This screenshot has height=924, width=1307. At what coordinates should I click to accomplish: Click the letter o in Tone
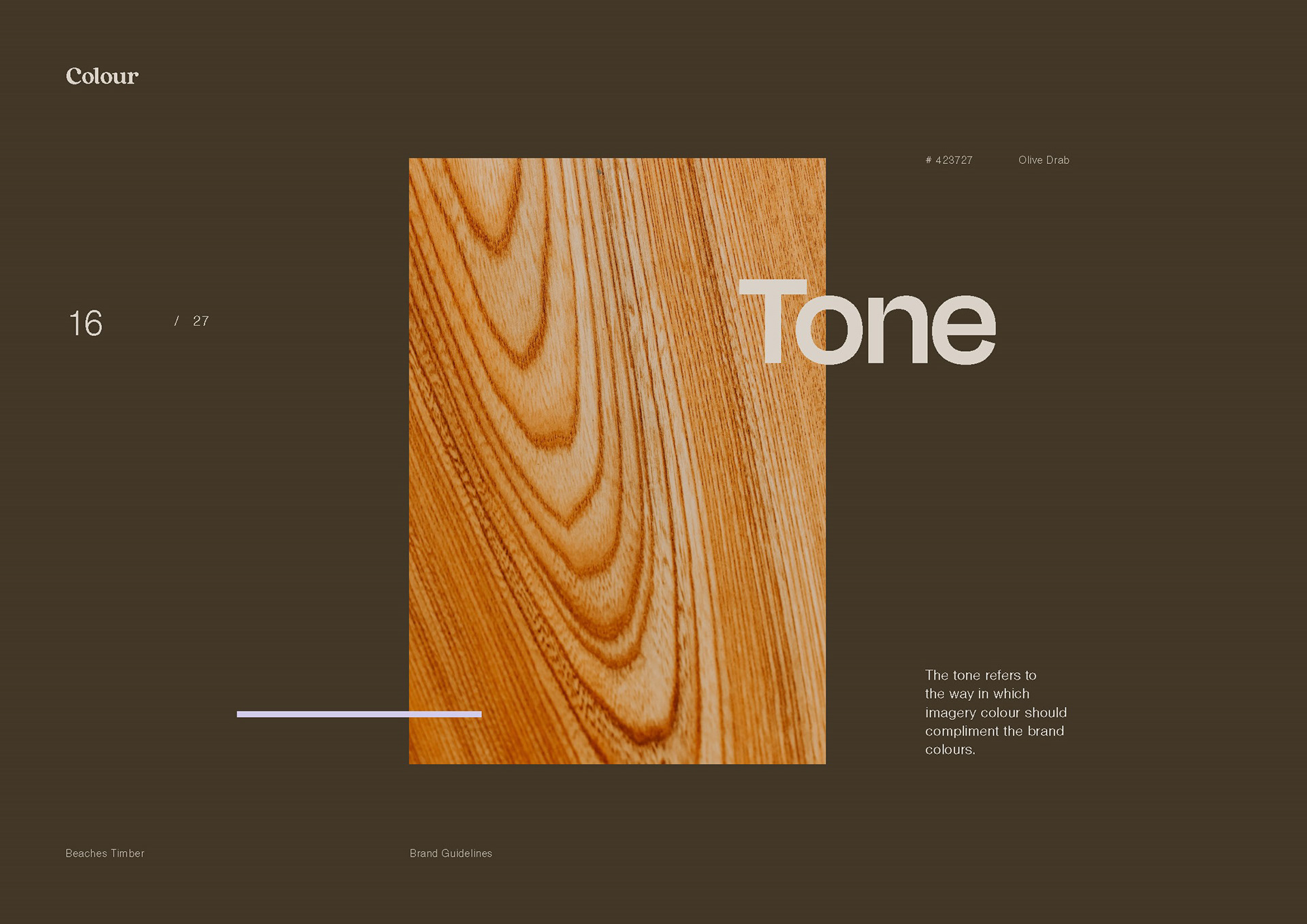828,331
